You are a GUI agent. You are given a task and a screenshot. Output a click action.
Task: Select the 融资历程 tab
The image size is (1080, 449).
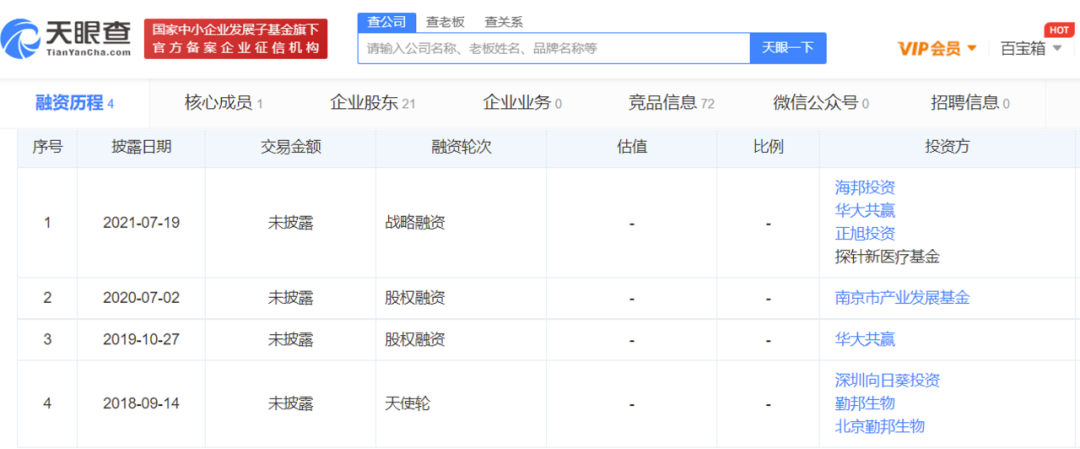tap(74, 103)
